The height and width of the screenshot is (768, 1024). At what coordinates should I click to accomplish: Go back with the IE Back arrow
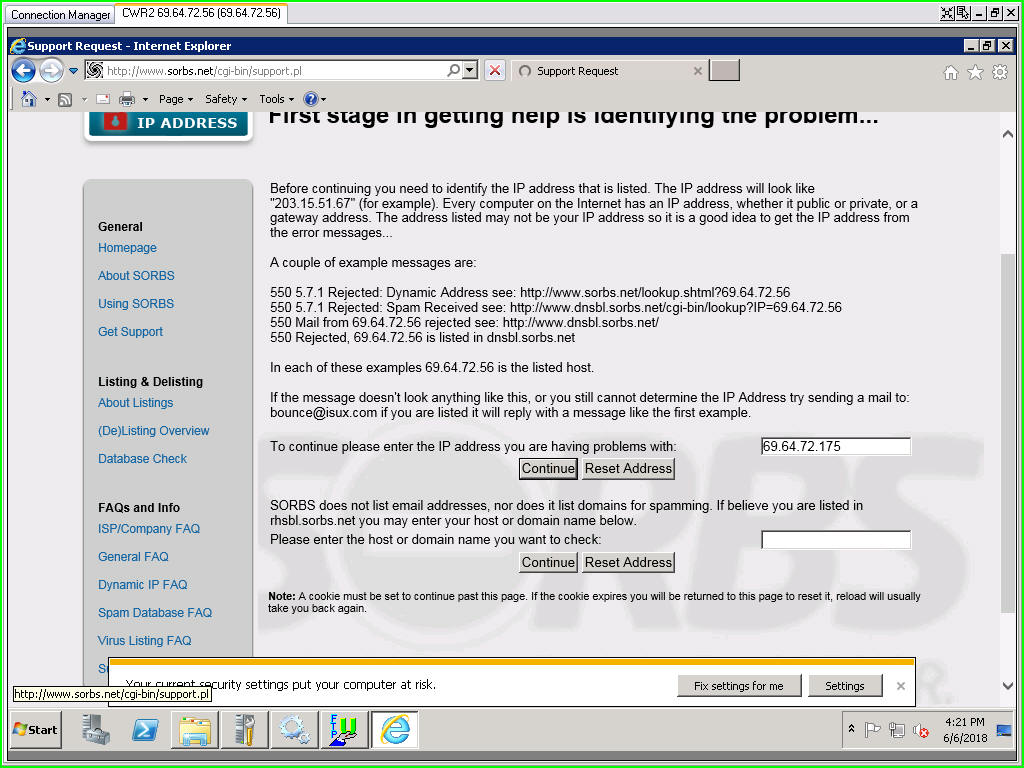24,71
